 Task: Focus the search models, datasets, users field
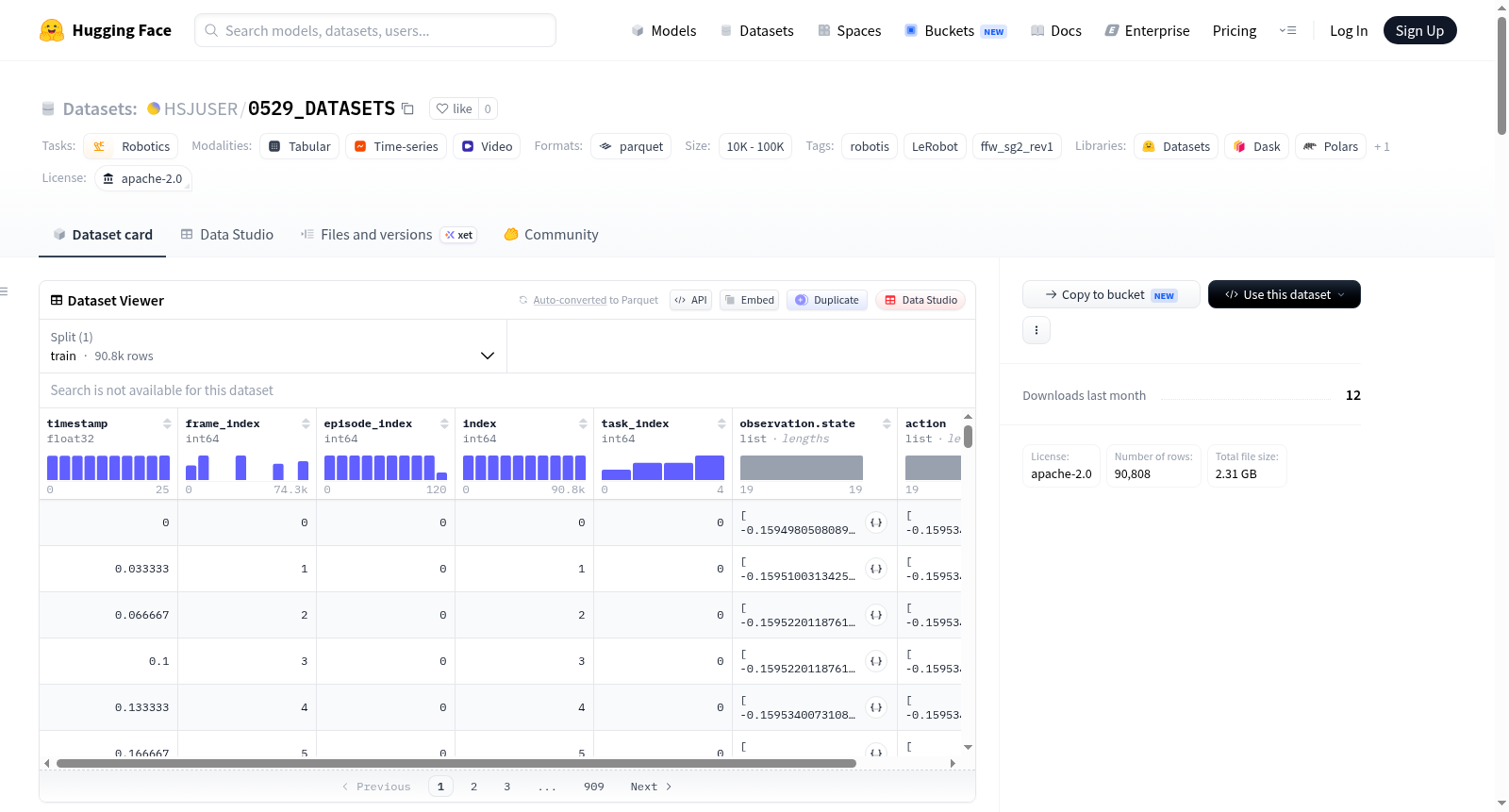tap(375, 30)
